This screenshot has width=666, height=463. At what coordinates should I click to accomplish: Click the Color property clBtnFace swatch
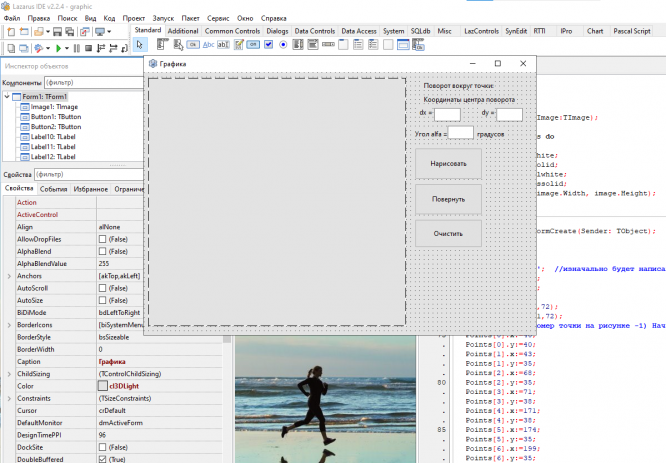click(103, 386)
